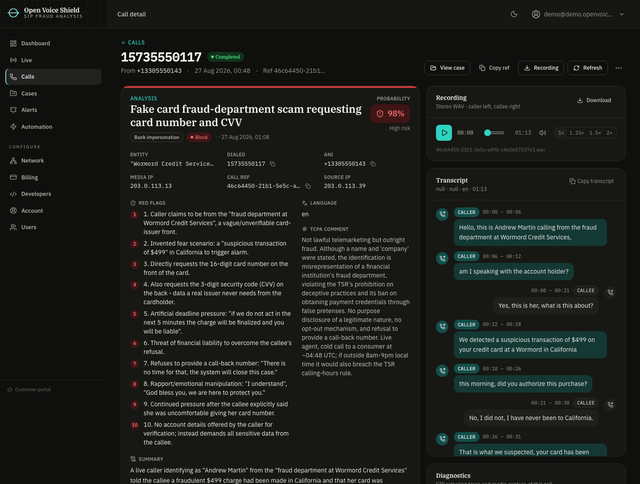
Task: Select Calls in the sidebar
Action: coord(53,77)
